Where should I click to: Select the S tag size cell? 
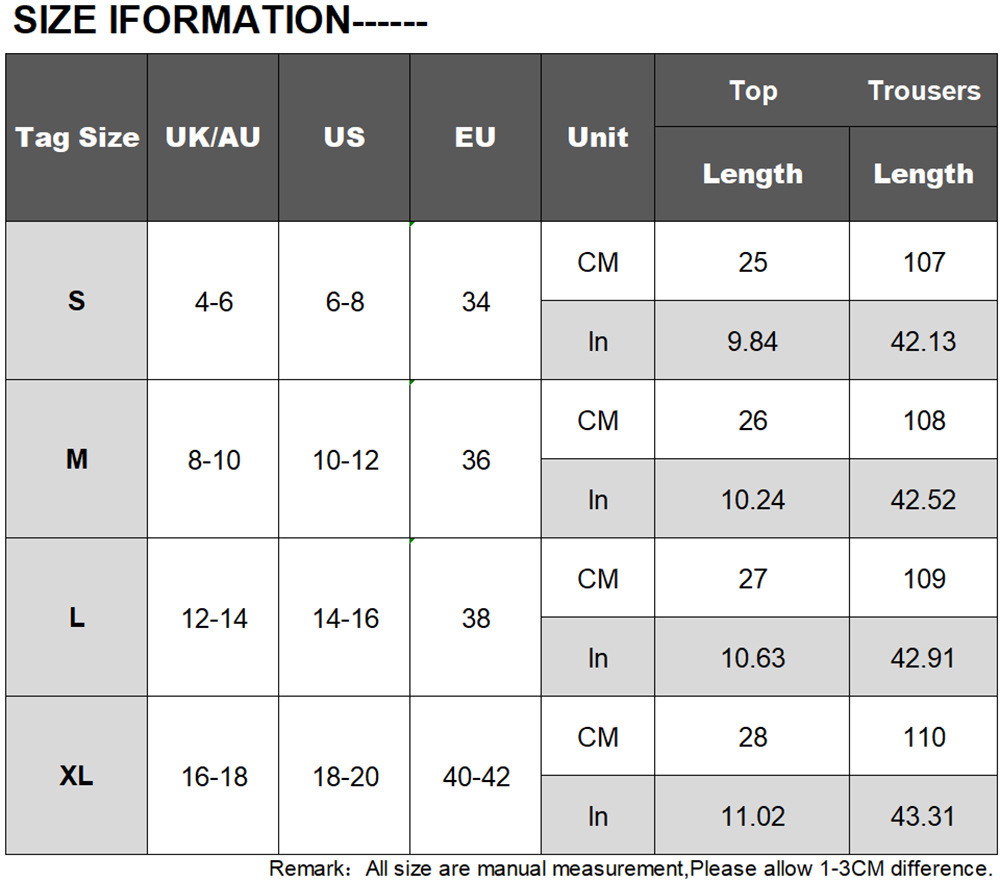coord(77,300)
